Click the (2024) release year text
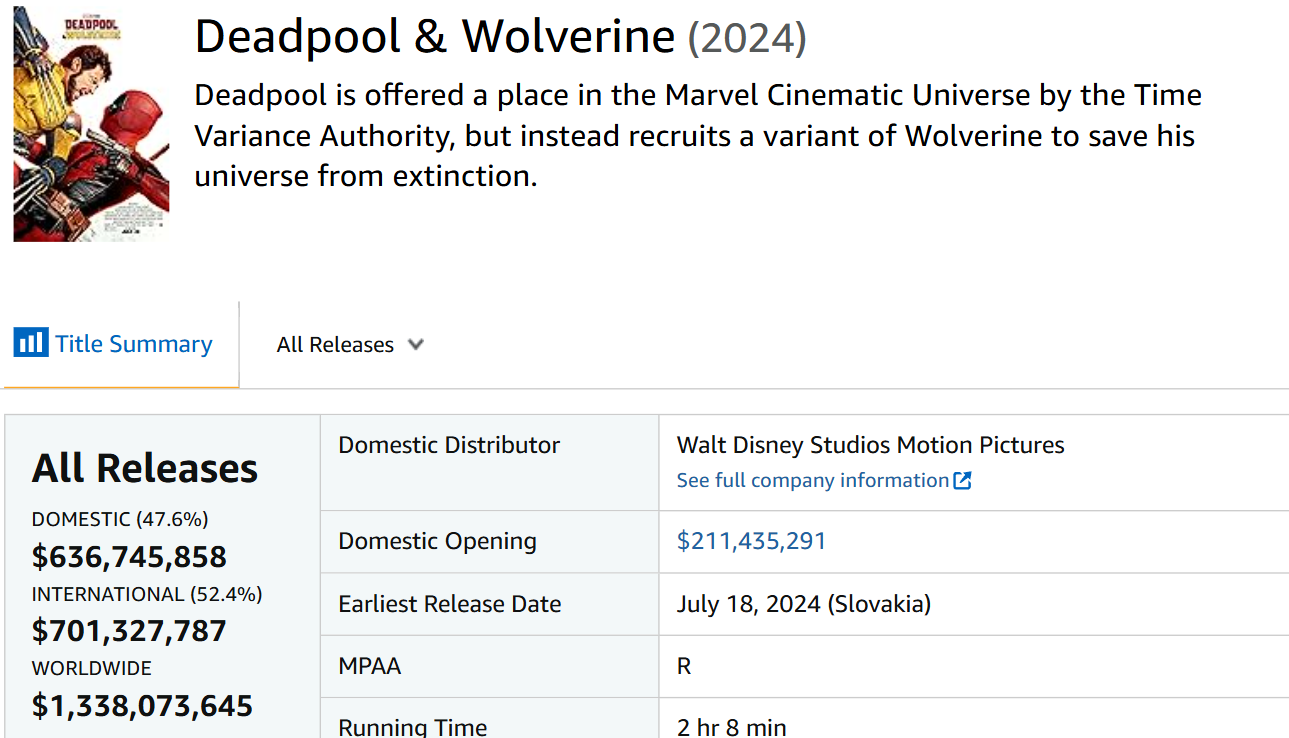 [x=747, y=39]
